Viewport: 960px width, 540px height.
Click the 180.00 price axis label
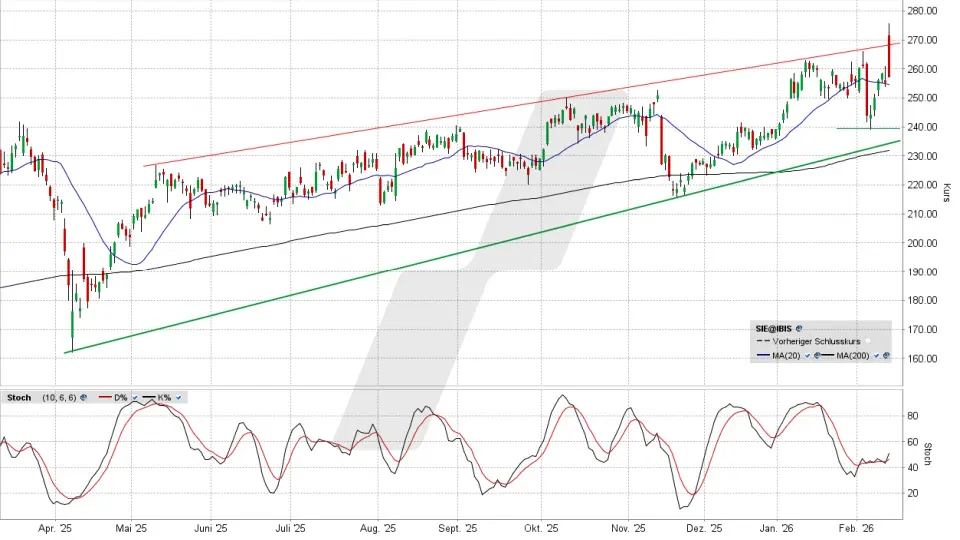[x=922, y=301]
